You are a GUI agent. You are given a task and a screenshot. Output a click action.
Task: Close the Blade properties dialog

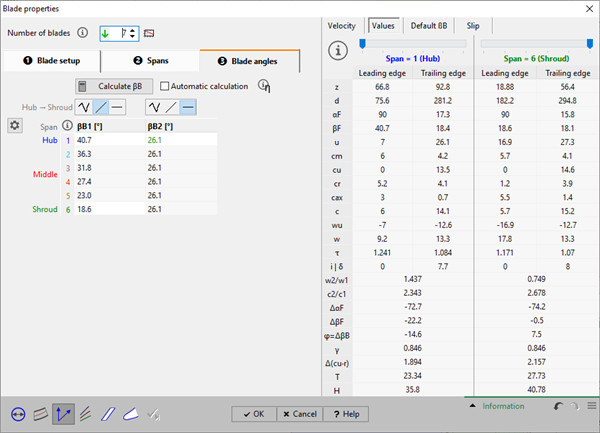[590, 9]
